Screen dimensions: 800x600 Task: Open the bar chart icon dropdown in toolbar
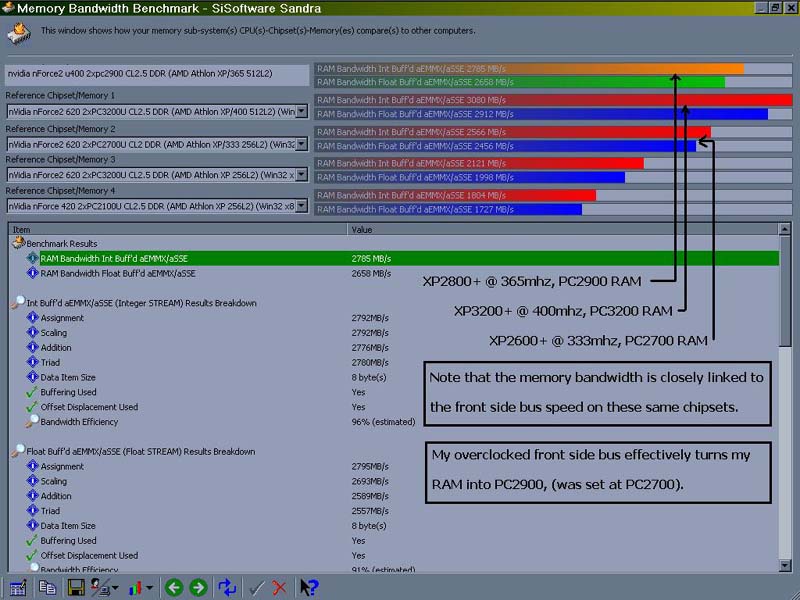(137, 587)
